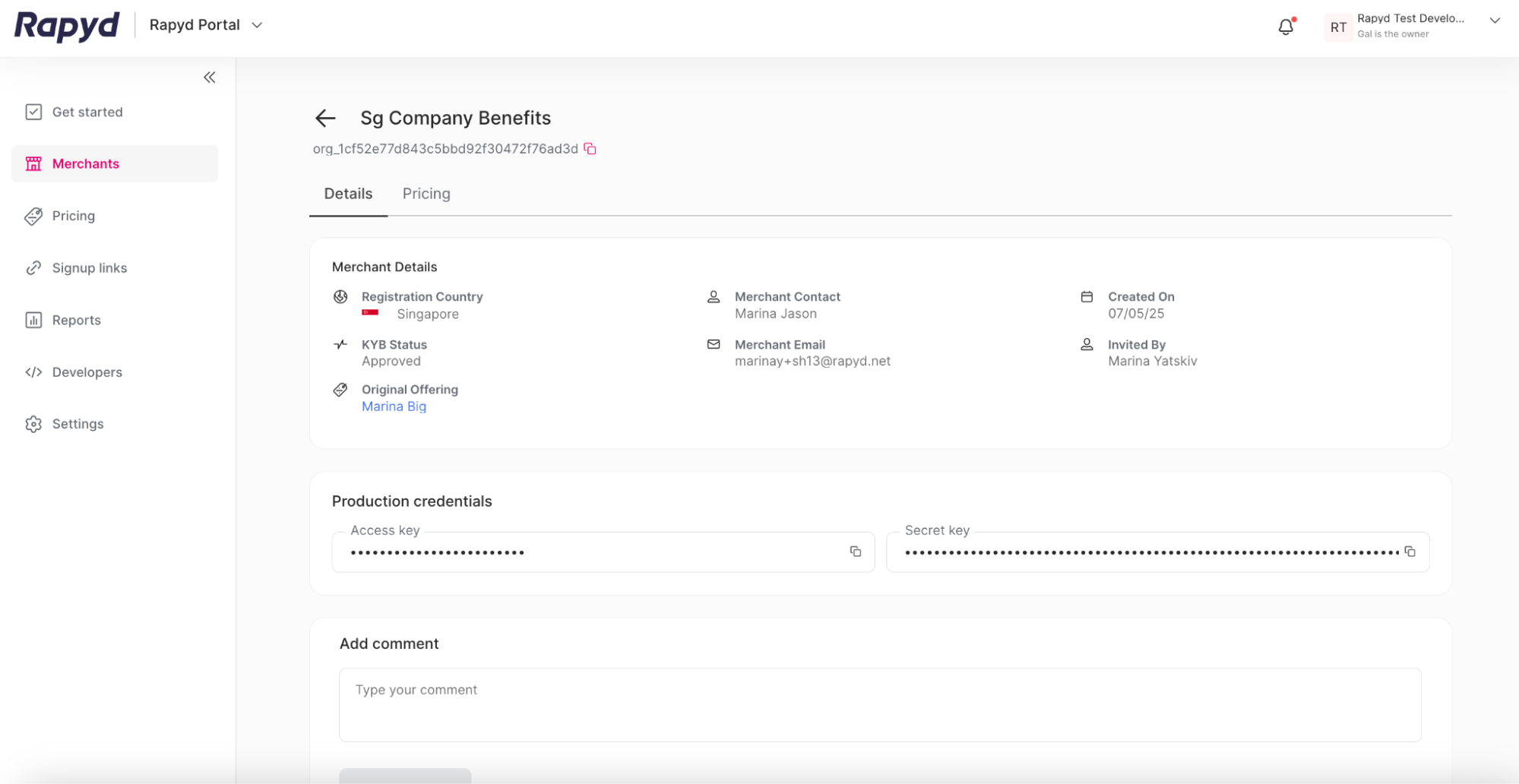Click the Add comment heading
Image resolution: width=1519 pixels, height=784 pixels.
click(389, 643)
